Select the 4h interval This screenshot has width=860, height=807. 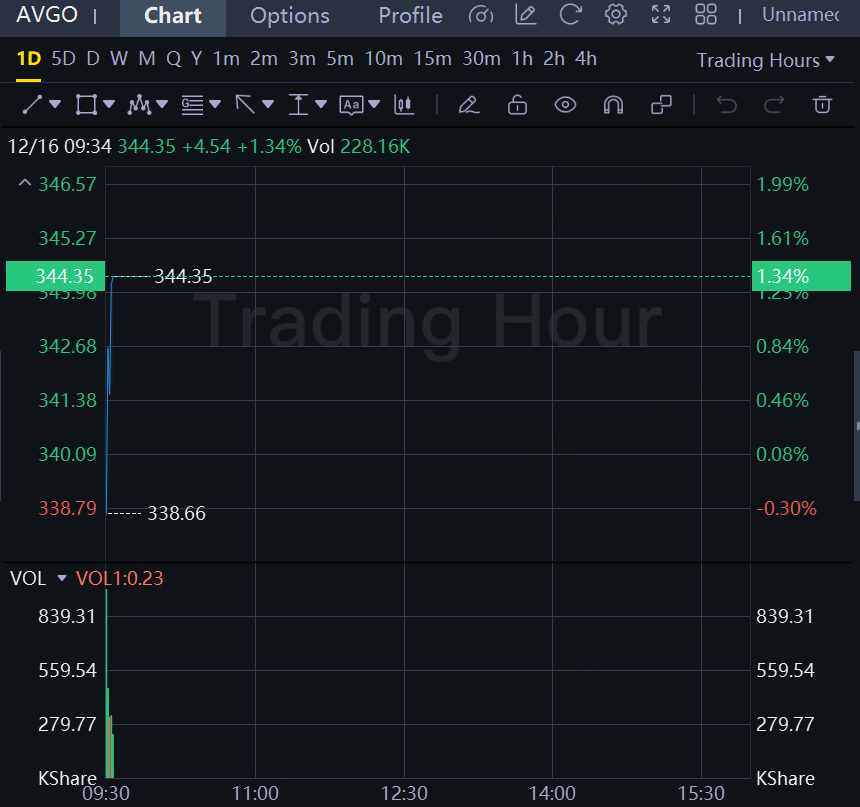(585, 58)
